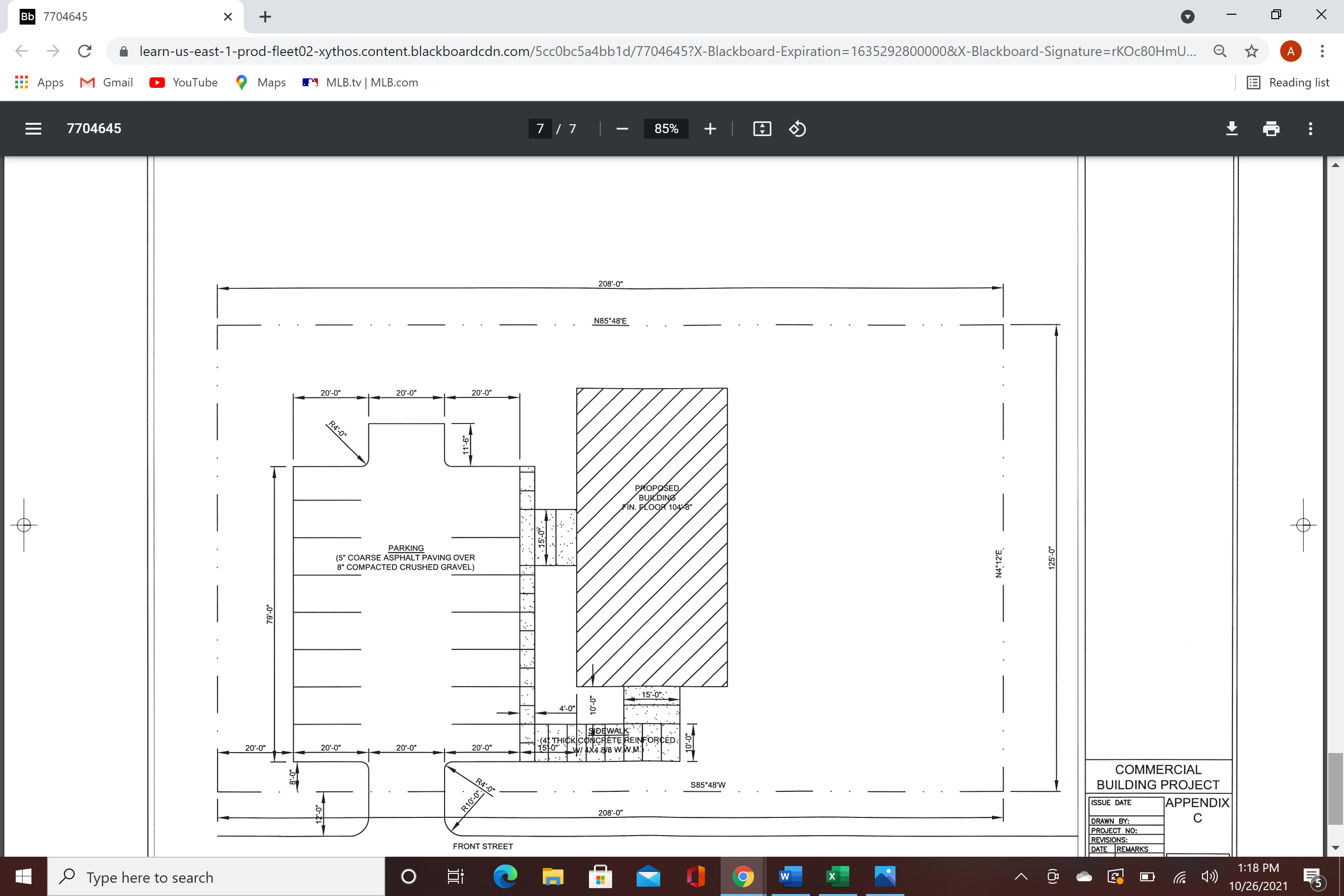Select the 7704645 browser tab
The width and height of the screenshot is (1344, 896).
(126, 17)
